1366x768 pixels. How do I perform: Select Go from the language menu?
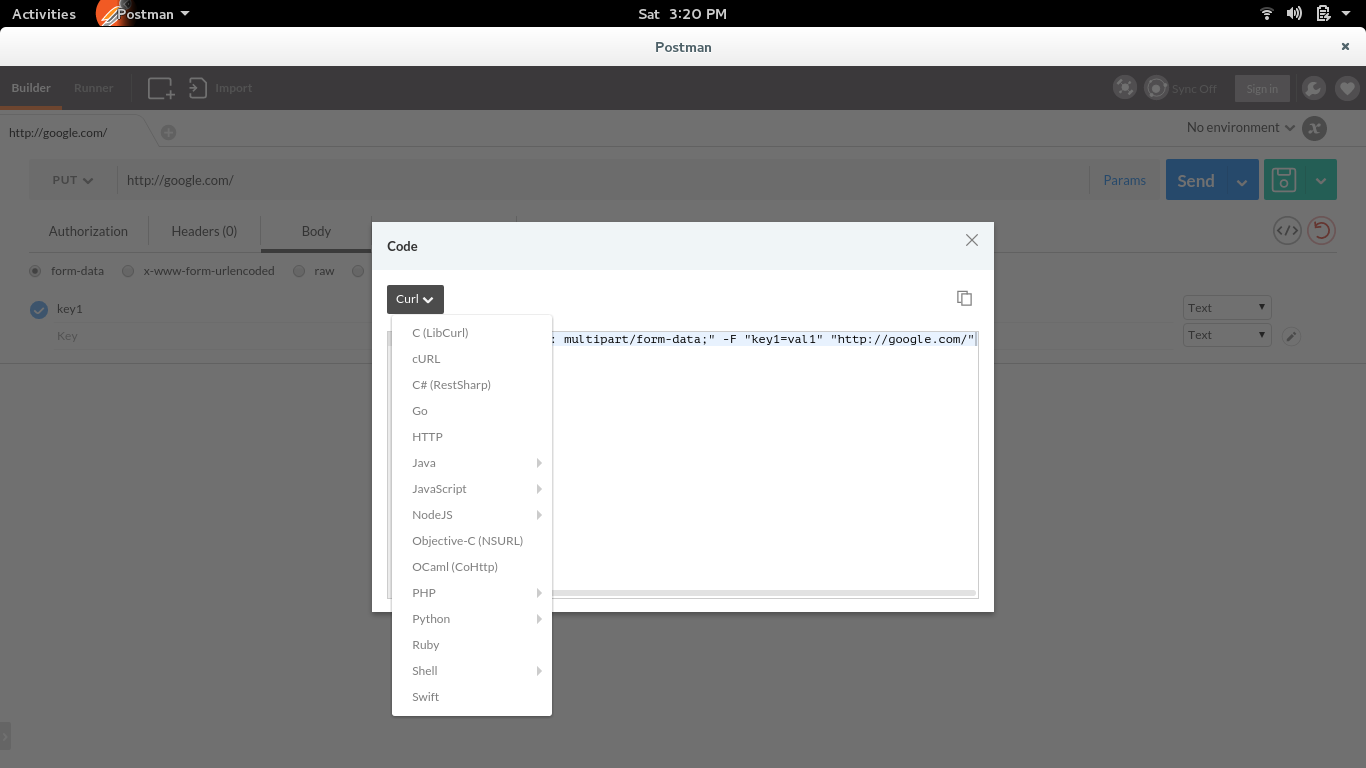472,411
